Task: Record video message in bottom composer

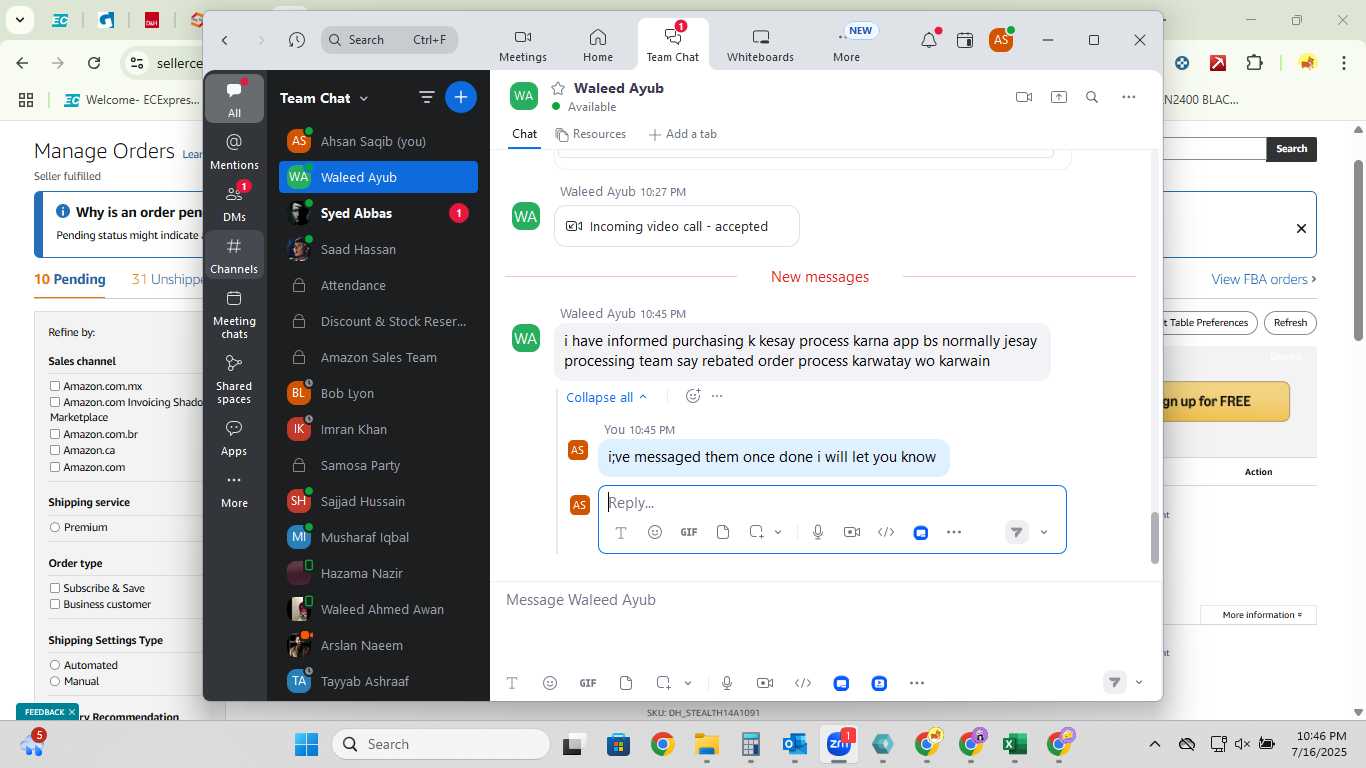Action: pos(765,683)
